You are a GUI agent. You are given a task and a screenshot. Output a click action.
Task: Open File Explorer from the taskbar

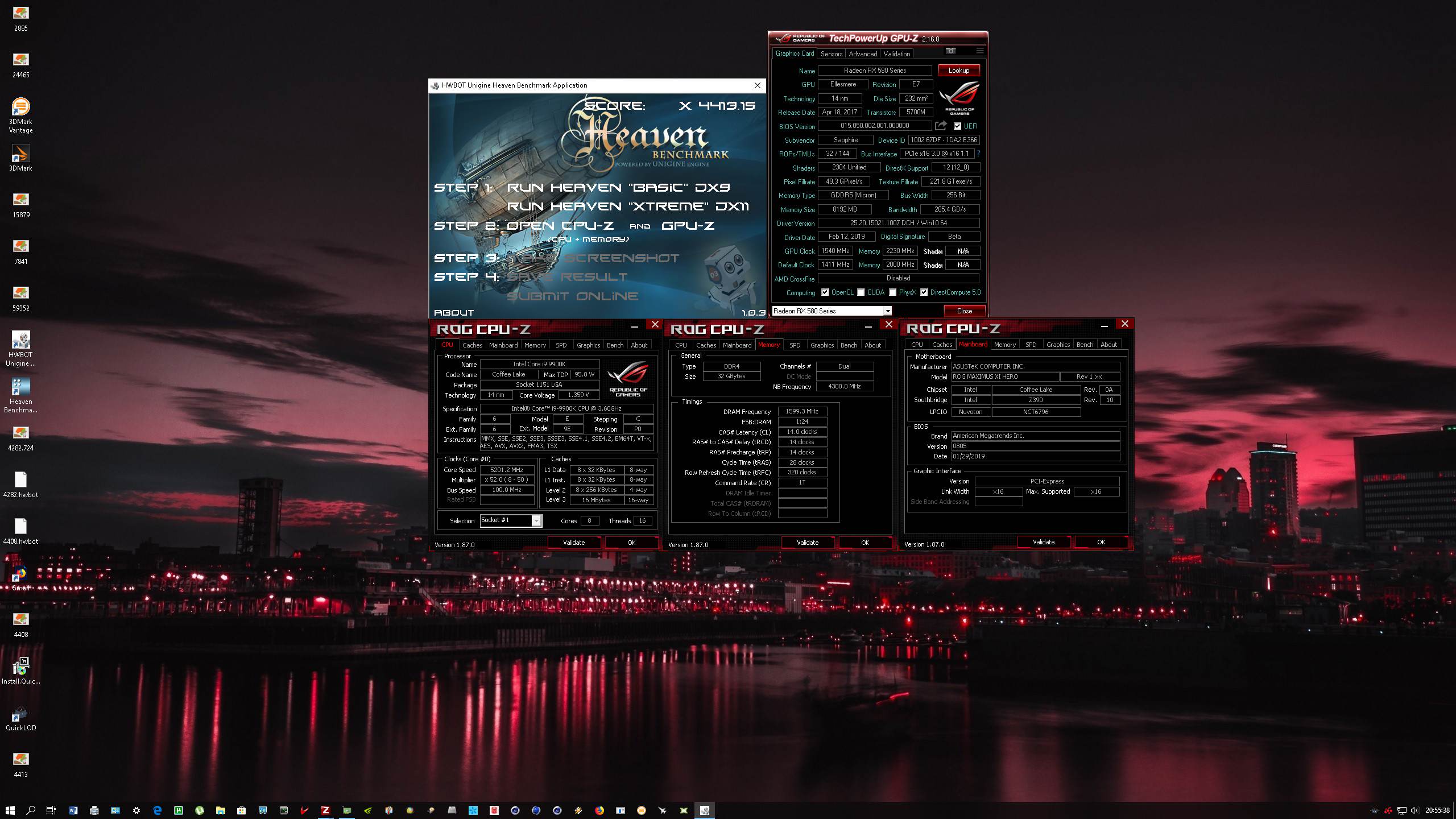[220, 810]
